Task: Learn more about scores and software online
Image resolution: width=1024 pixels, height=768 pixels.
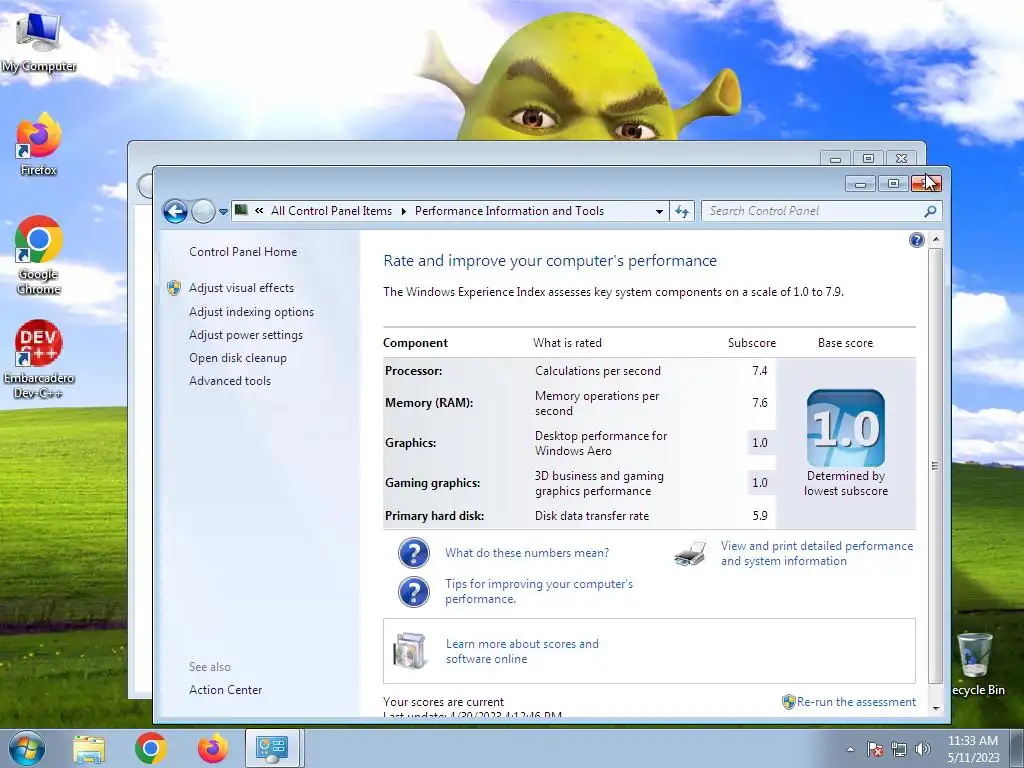Action: point(522,651)
